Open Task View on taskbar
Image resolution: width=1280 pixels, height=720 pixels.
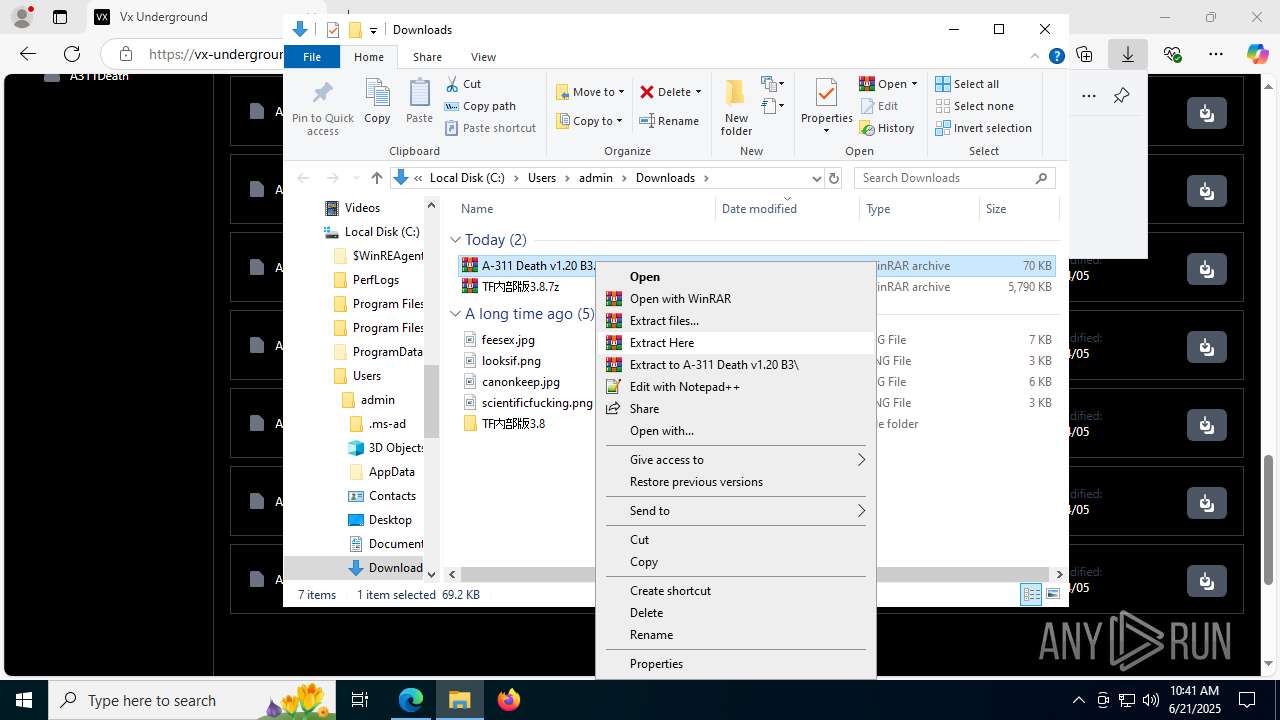pyautogui.click(x=360, y=700)
